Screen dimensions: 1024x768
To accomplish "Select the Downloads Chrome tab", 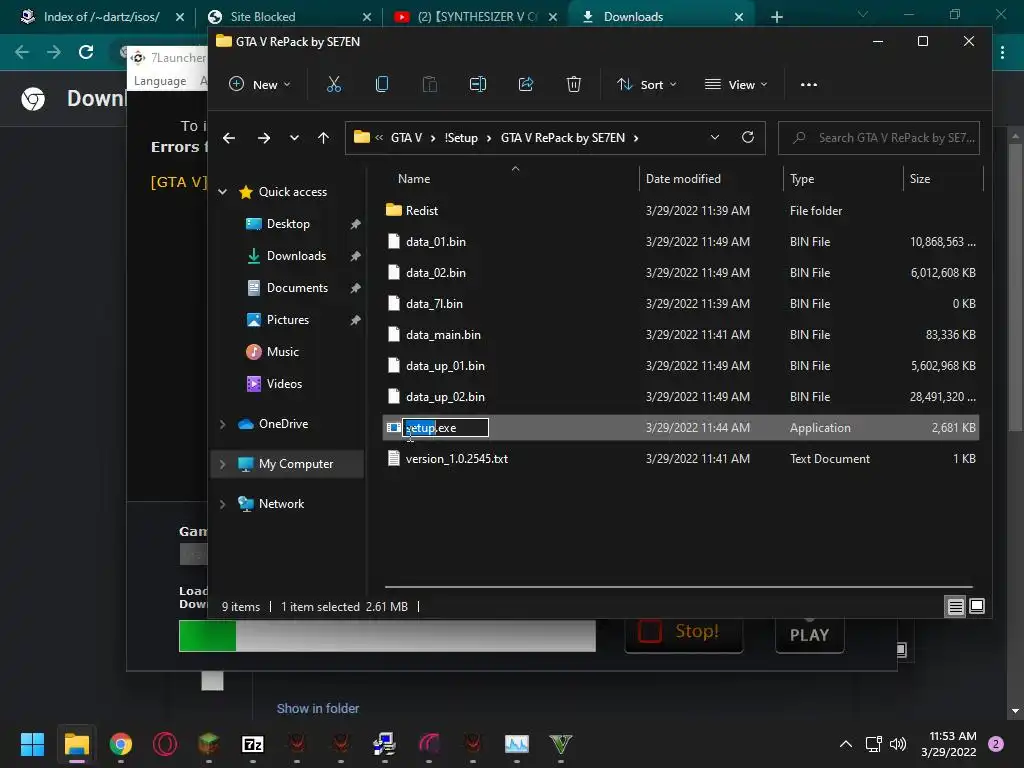I will point(653,16).
